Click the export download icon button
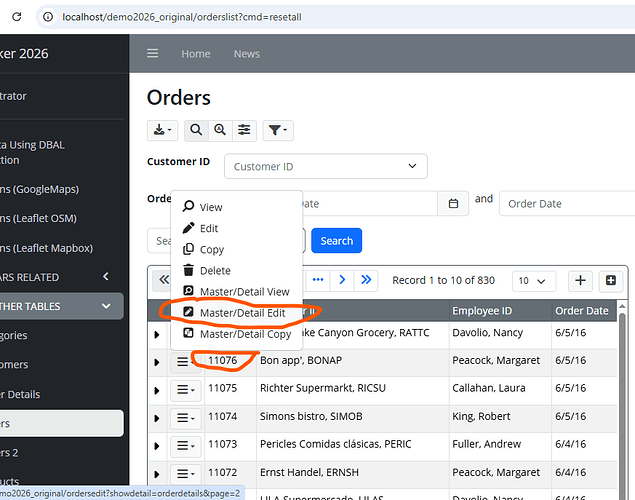This screenshot has height=500, width=635. (162, 130)
